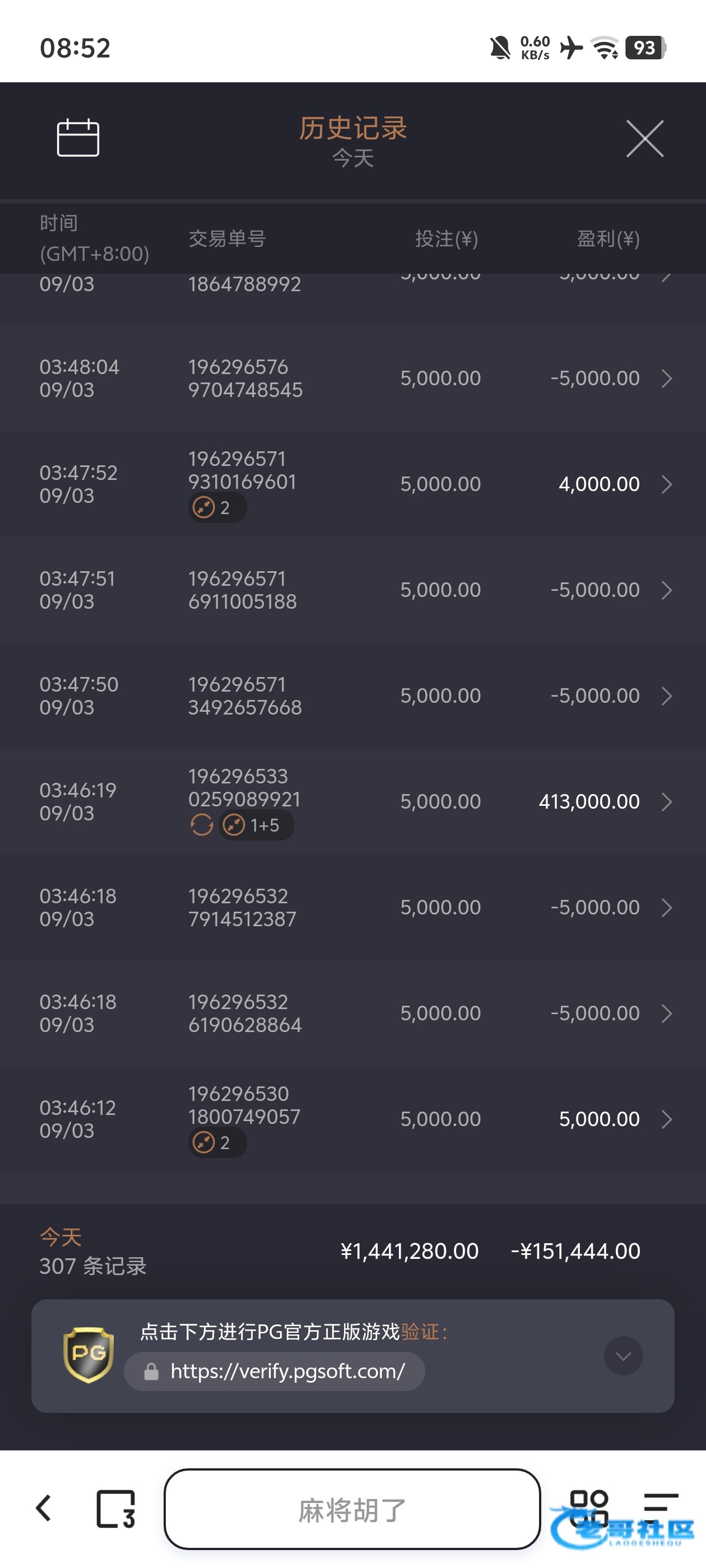Open the browser tabs counter showing 3

click(x=116, y=1508)
